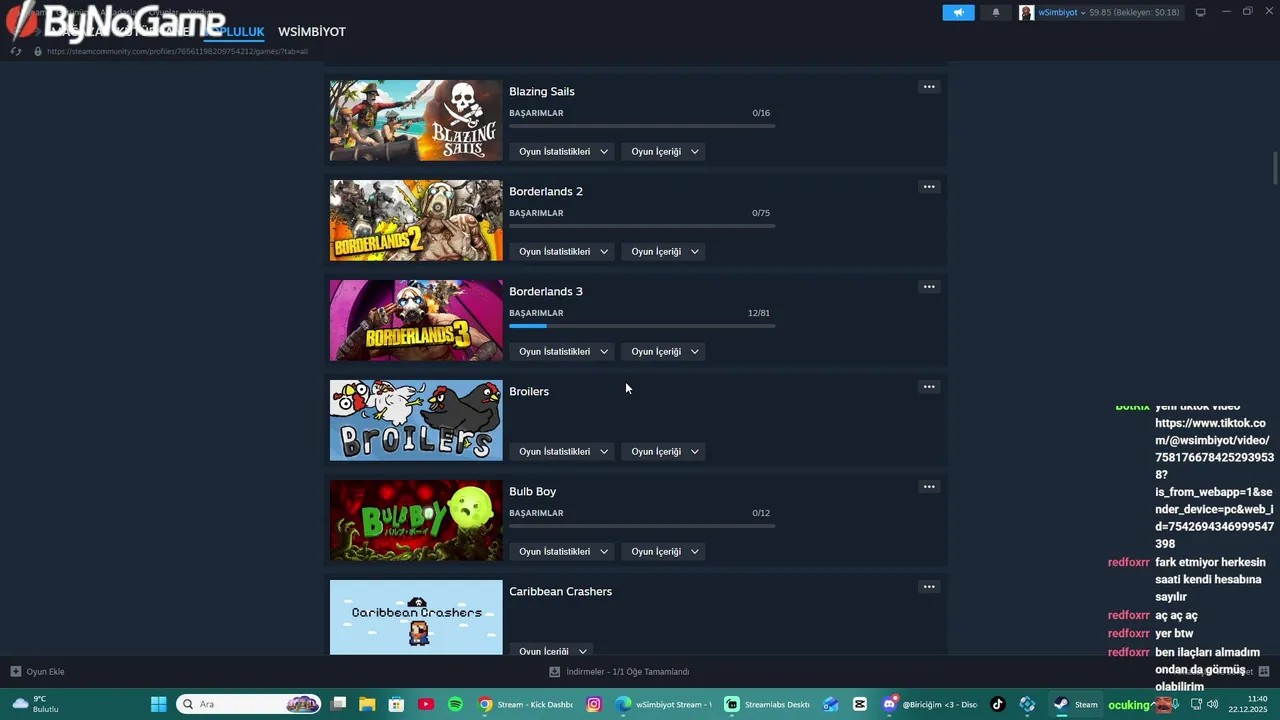Click Bulb Boy achievements progress bar

[x=642, y=526]
